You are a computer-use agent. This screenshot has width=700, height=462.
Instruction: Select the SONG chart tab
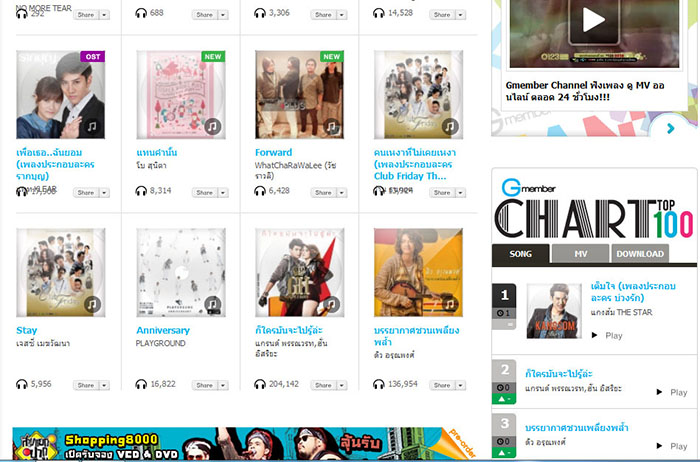coord(521,254)
